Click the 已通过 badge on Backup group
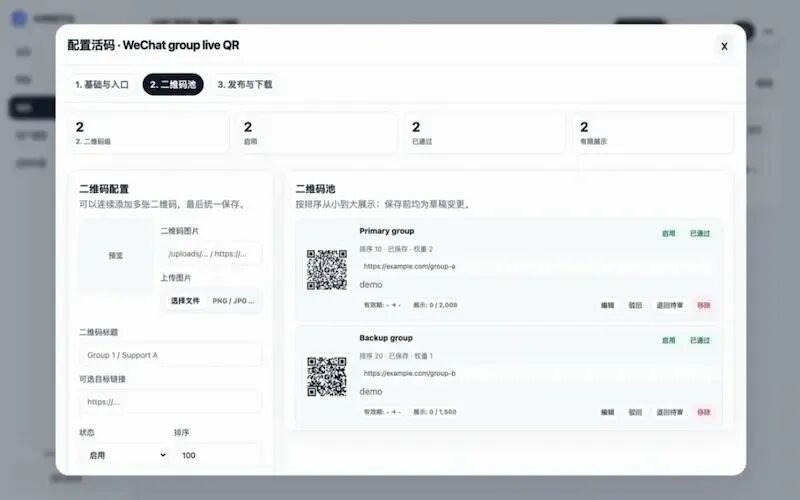The width and height of the screenshot is (800, 500). pos(700,341)
